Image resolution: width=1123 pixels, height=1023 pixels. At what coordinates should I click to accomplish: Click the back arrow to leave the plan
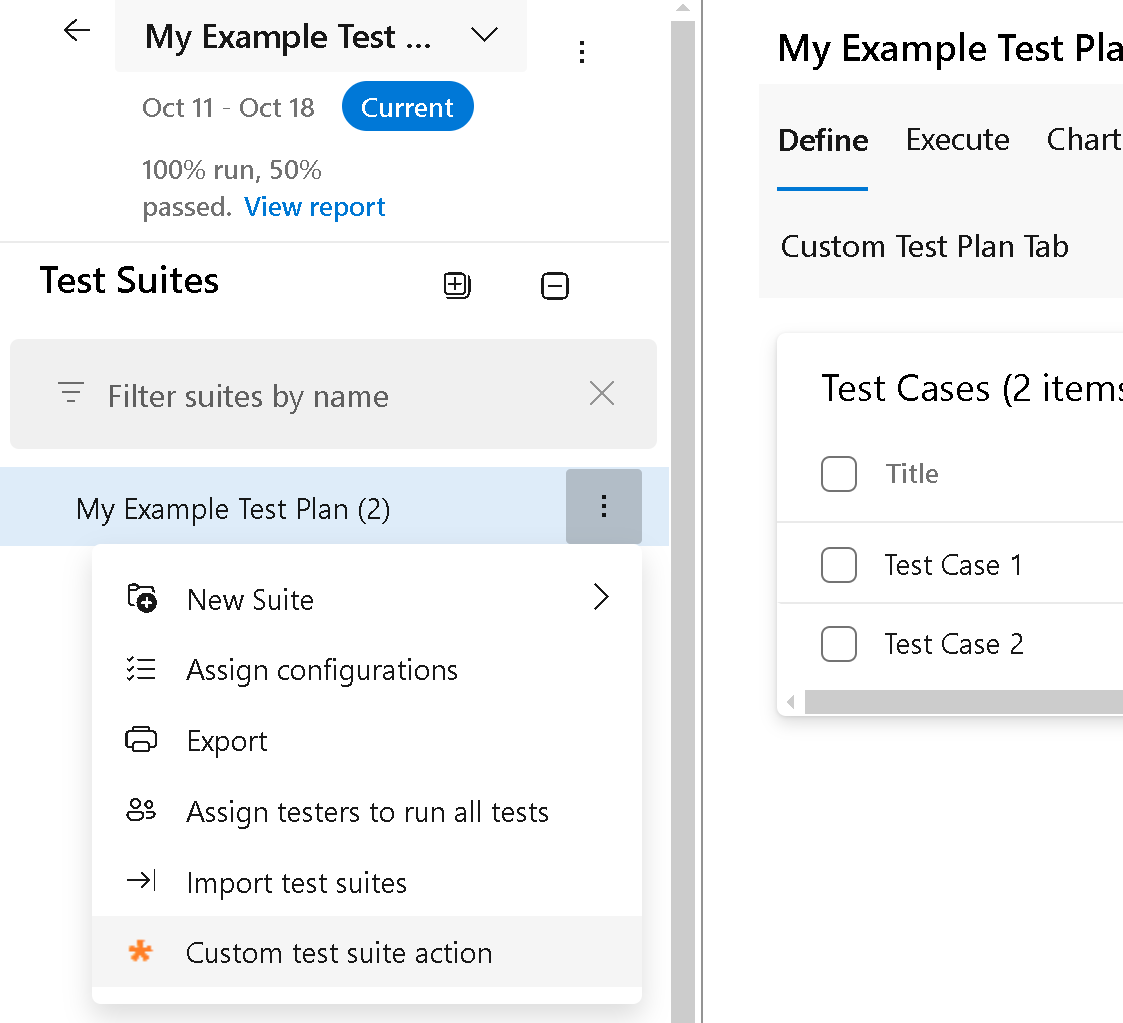click(x=76, y=31)
